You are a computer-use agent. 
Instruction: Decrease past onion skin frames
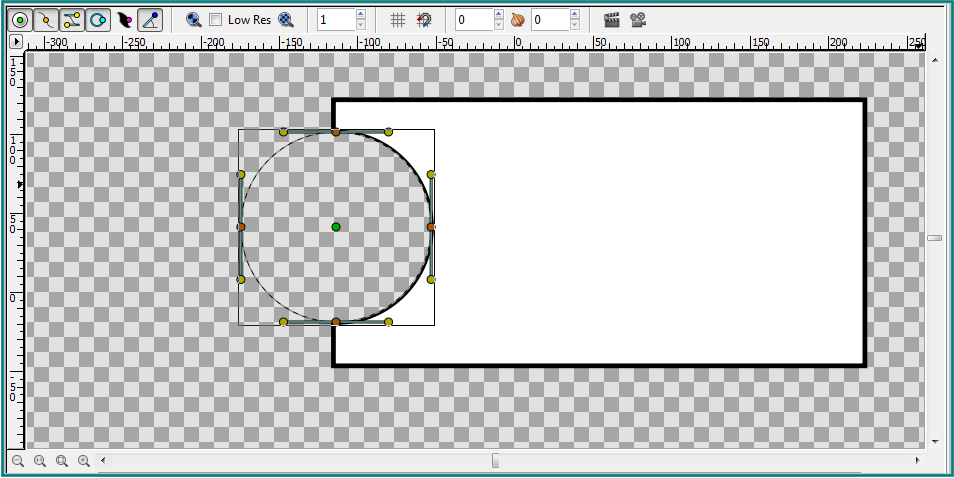499,26
